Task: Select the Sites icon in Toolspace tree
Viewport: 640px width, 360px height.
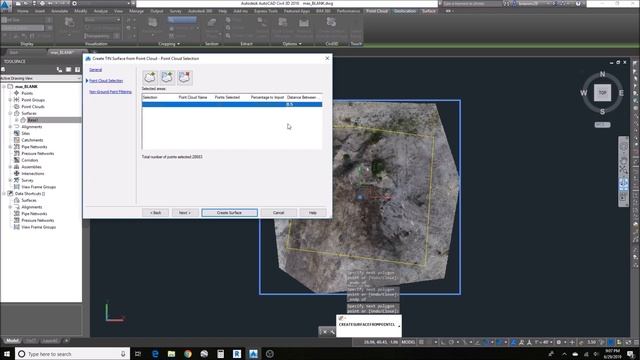Action: pyautogui.click(x=17, y=133)
